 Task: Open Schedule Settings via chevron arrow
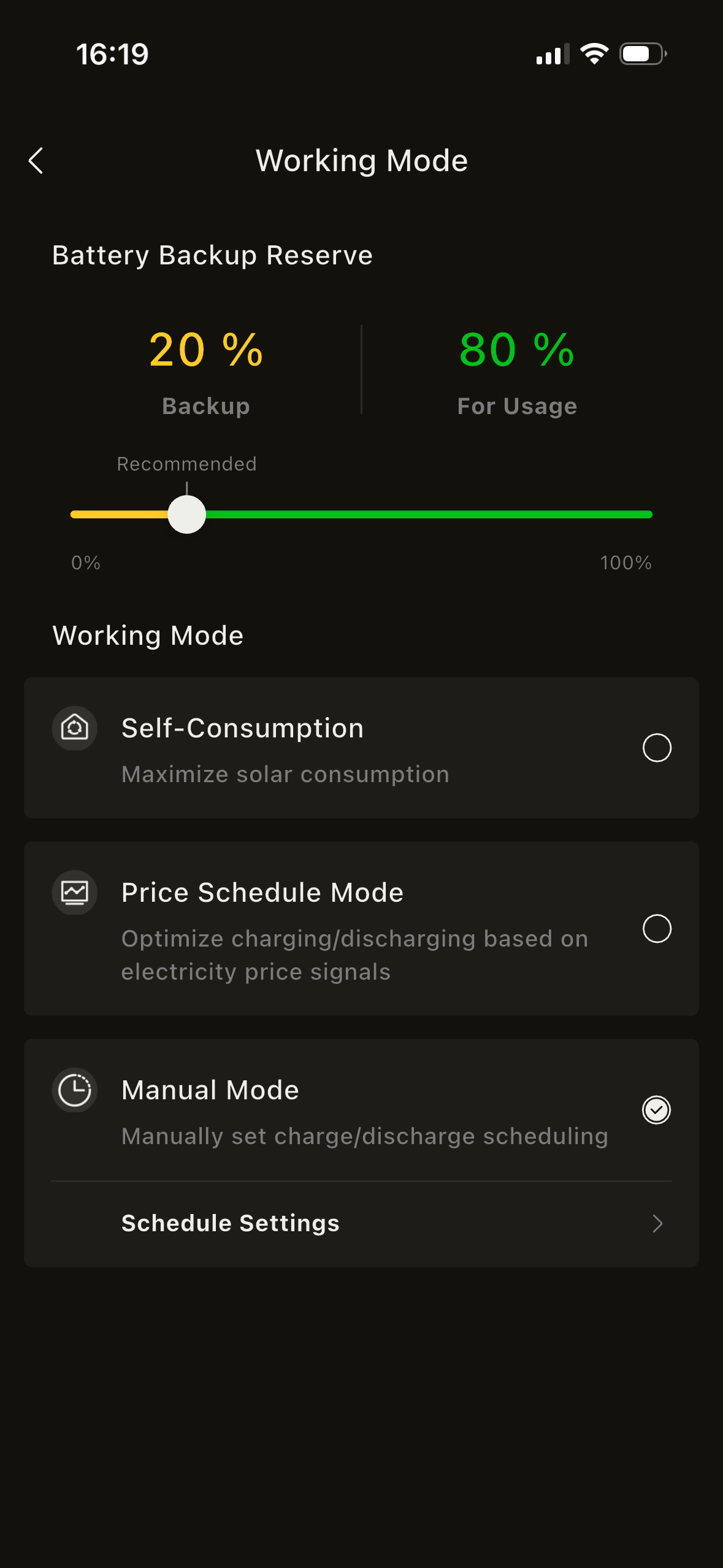tap(657, 1224)
